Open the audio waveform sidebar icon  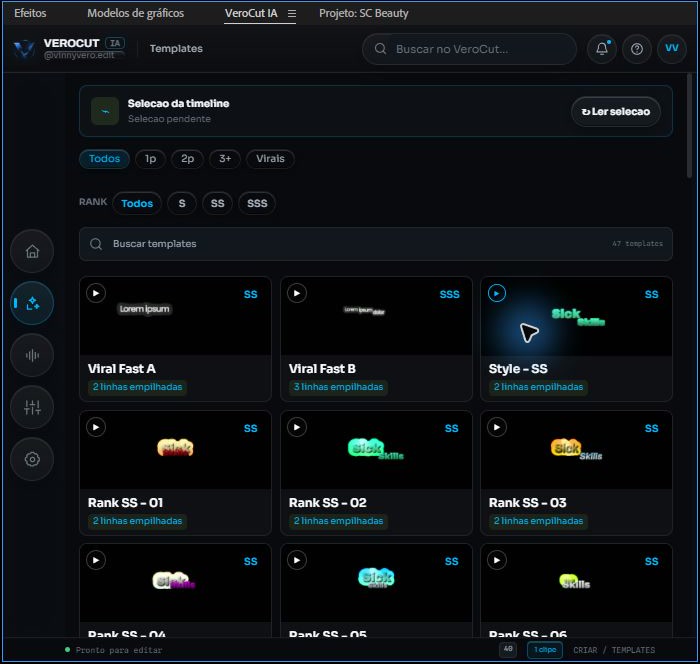(x=32, y=355)
